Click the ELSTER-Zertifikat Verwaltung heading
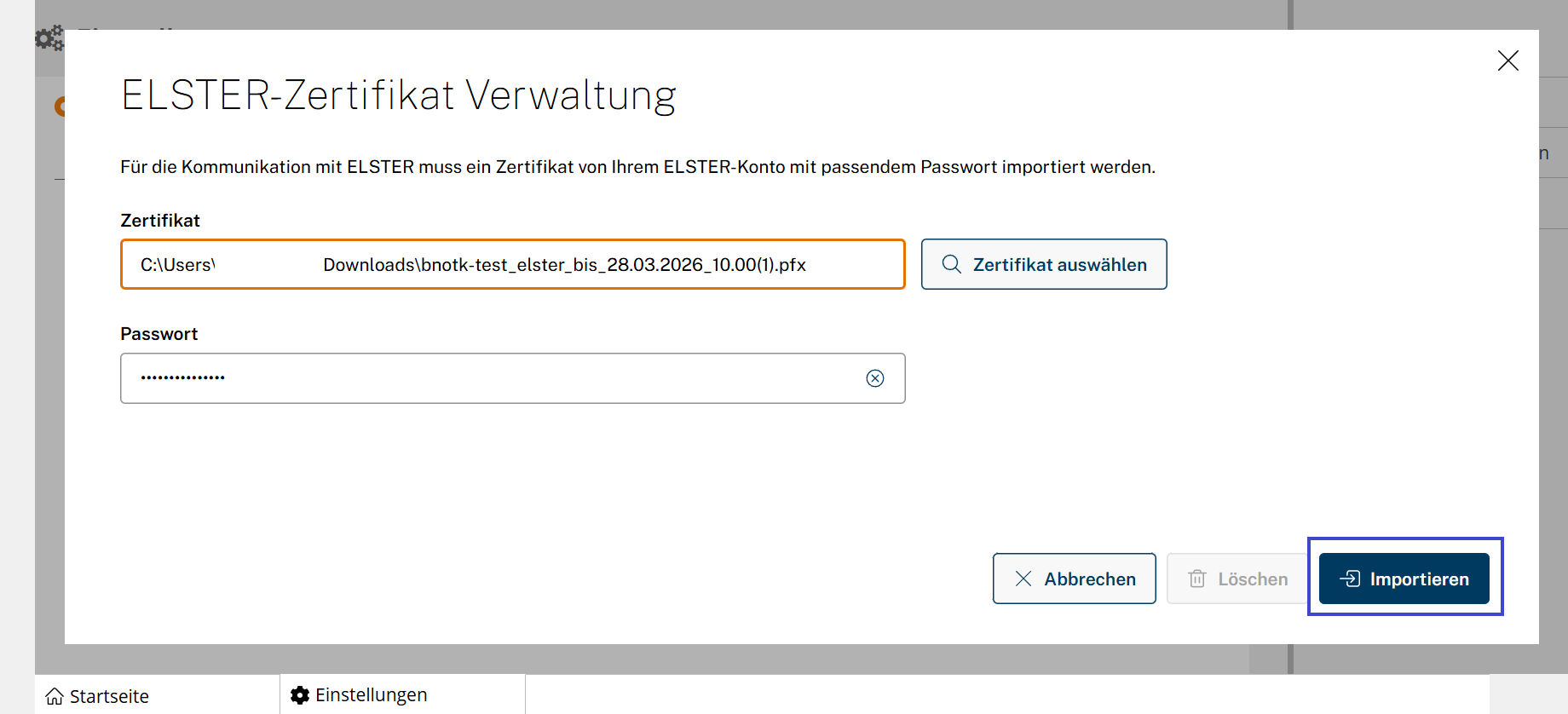 tap(398, 95)
